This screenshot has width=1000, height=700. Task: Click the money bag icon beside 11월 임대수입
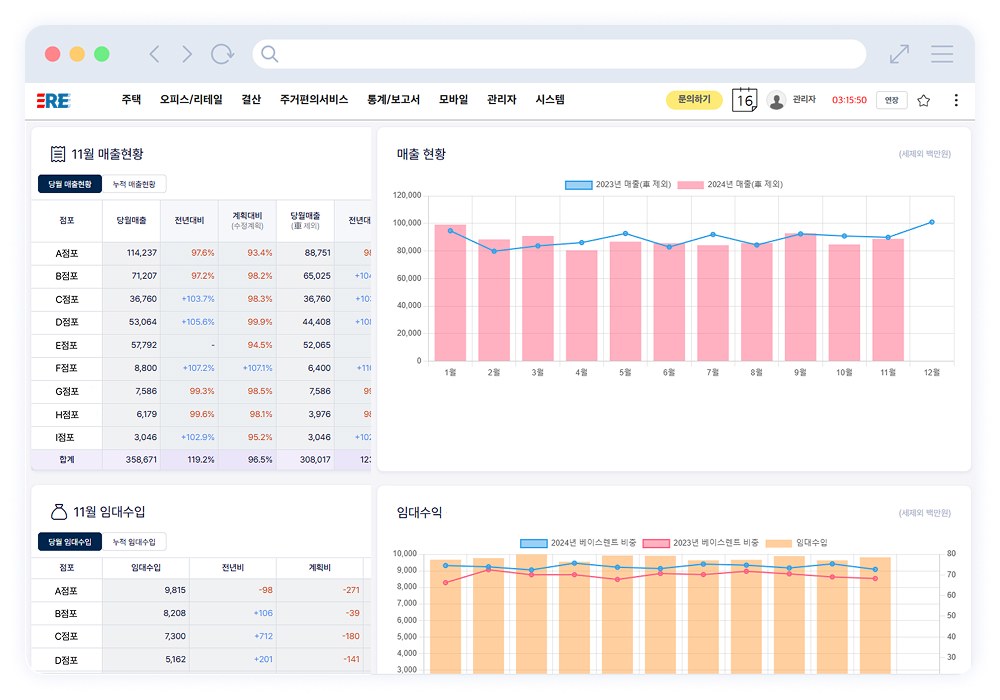(59, 511)
